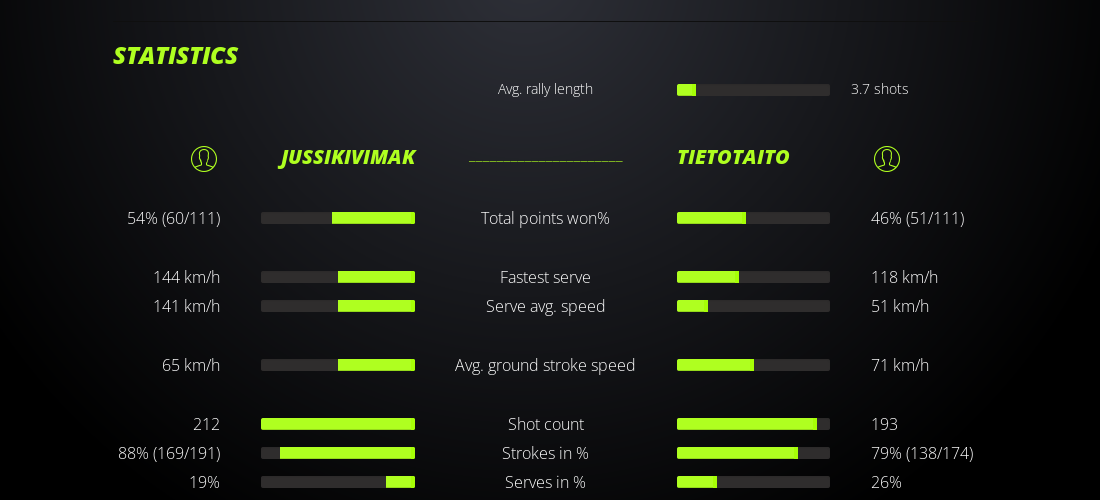Click the 3.7 shots value
The width and height of the screenshot is (1100, 500).
click(879, 89)
